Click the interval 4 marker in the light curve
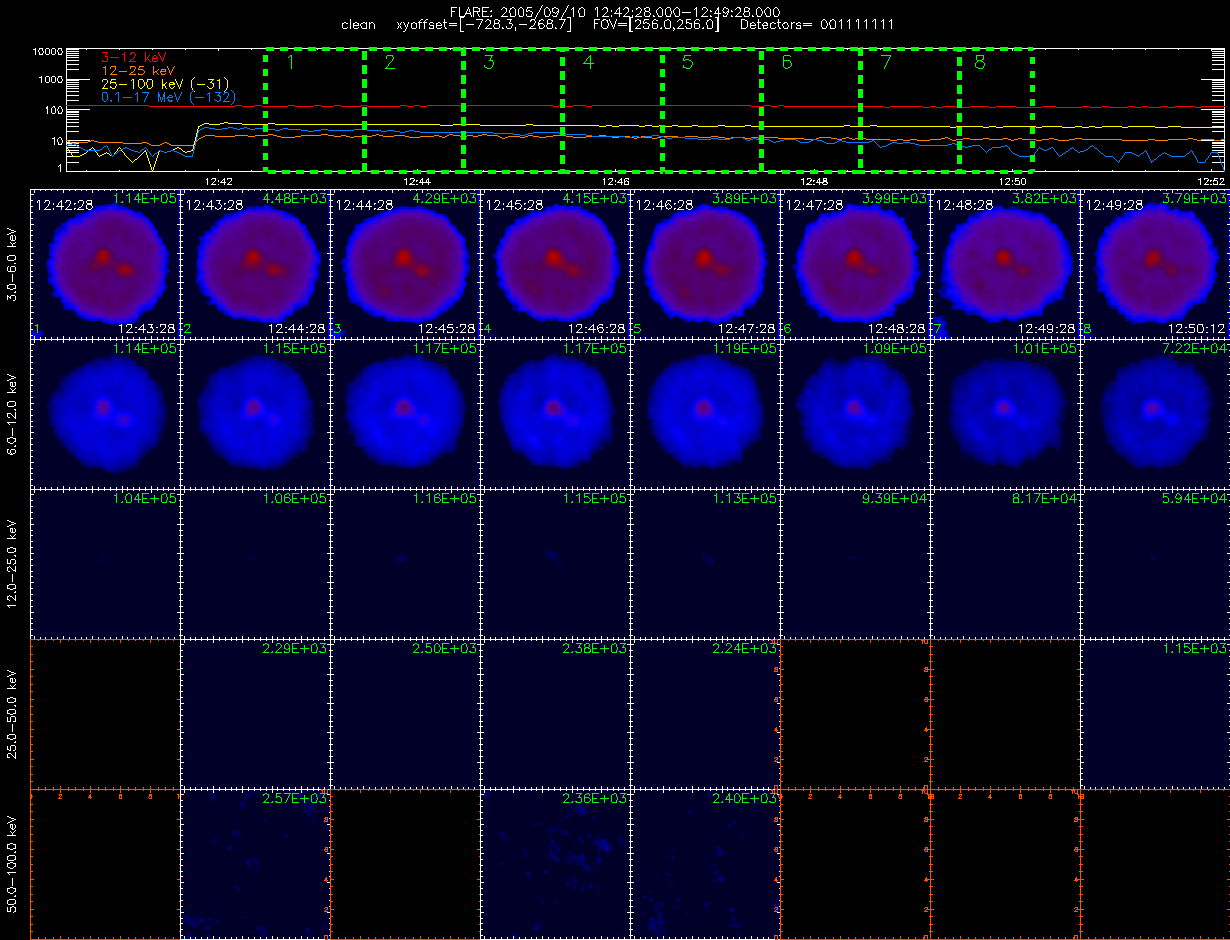1230x940 pixels. pyautogui.click(x=588, y=63)
